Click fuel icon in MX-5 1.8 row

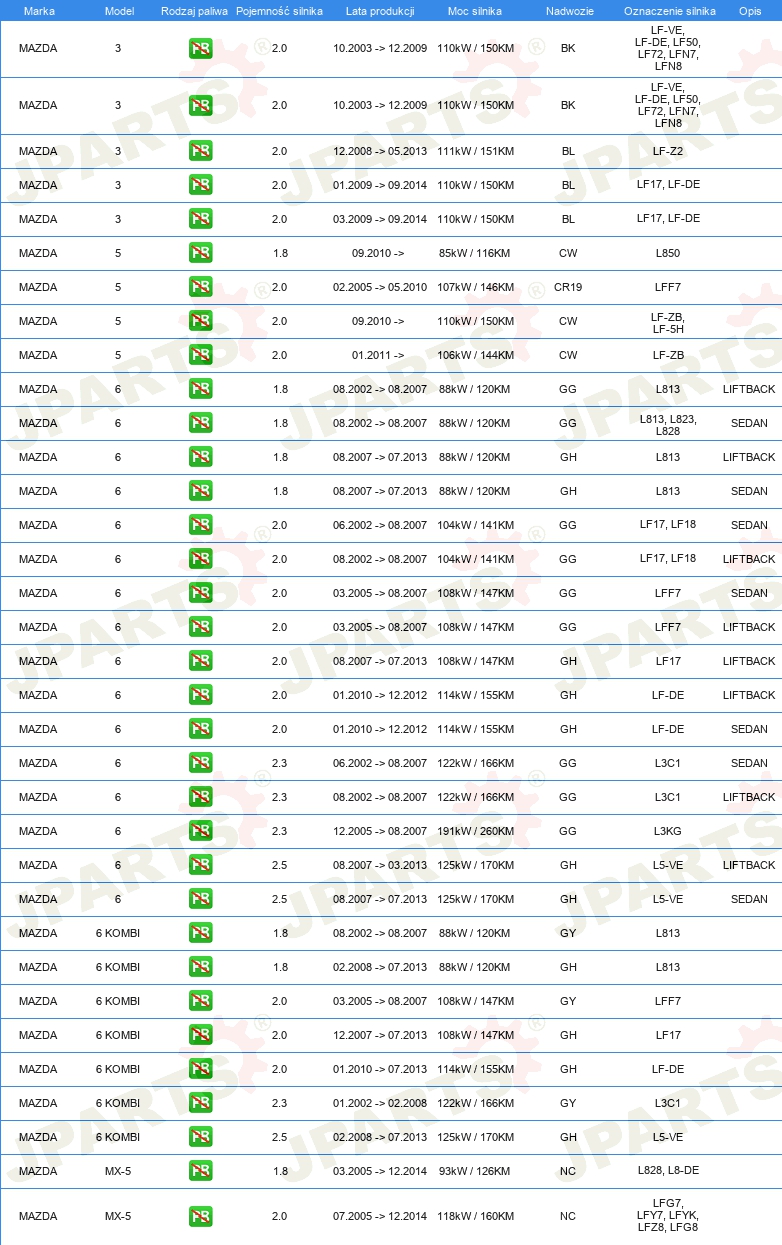tap(200, 1171)
